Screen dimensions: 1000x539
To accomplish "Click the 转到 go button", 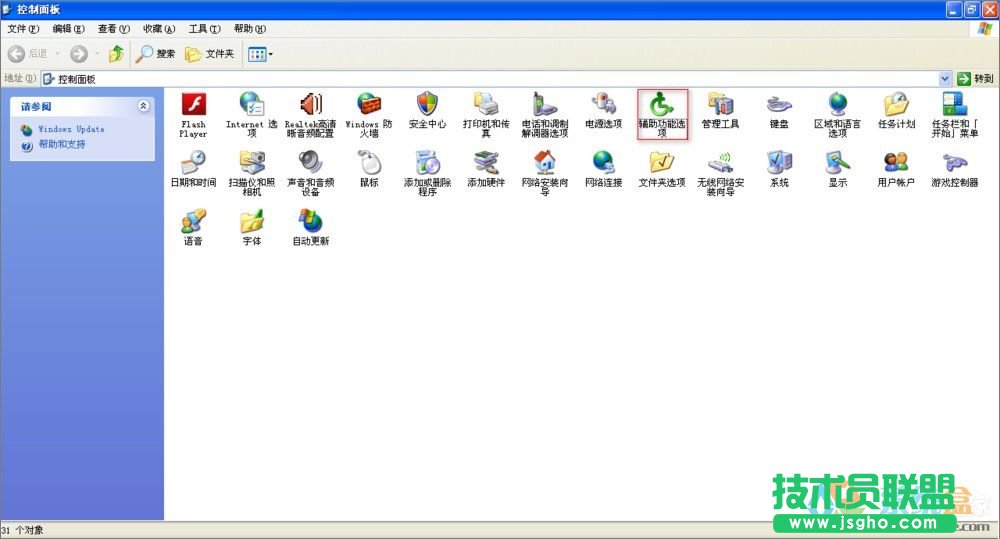I will (x=976, y=78).
